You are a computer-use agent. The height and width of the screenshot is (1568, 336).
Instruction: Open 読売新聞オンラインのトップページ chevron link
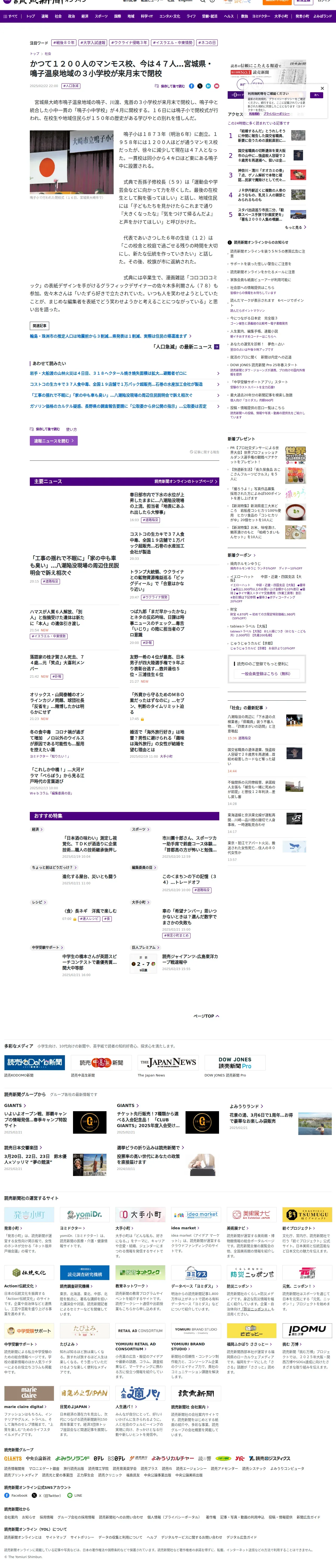click(186, 481)
